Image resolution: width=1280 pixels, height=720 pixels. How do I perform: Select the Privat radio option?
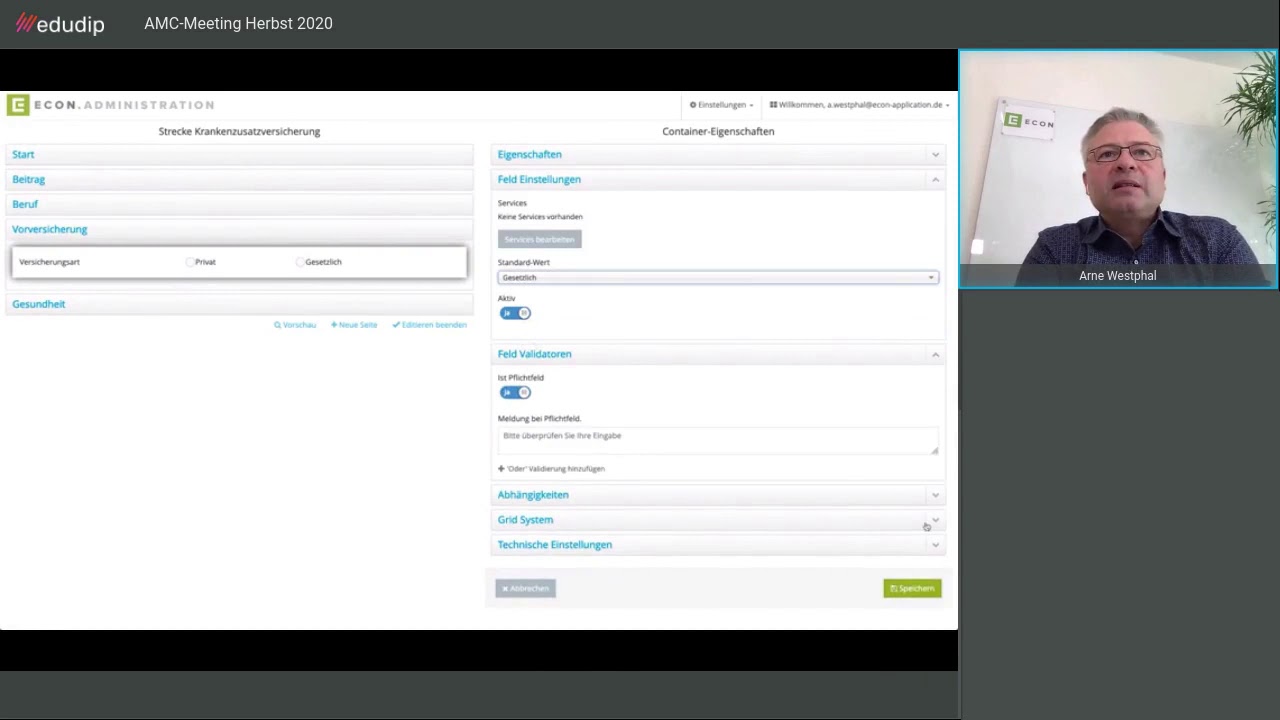tap(190, 262)
